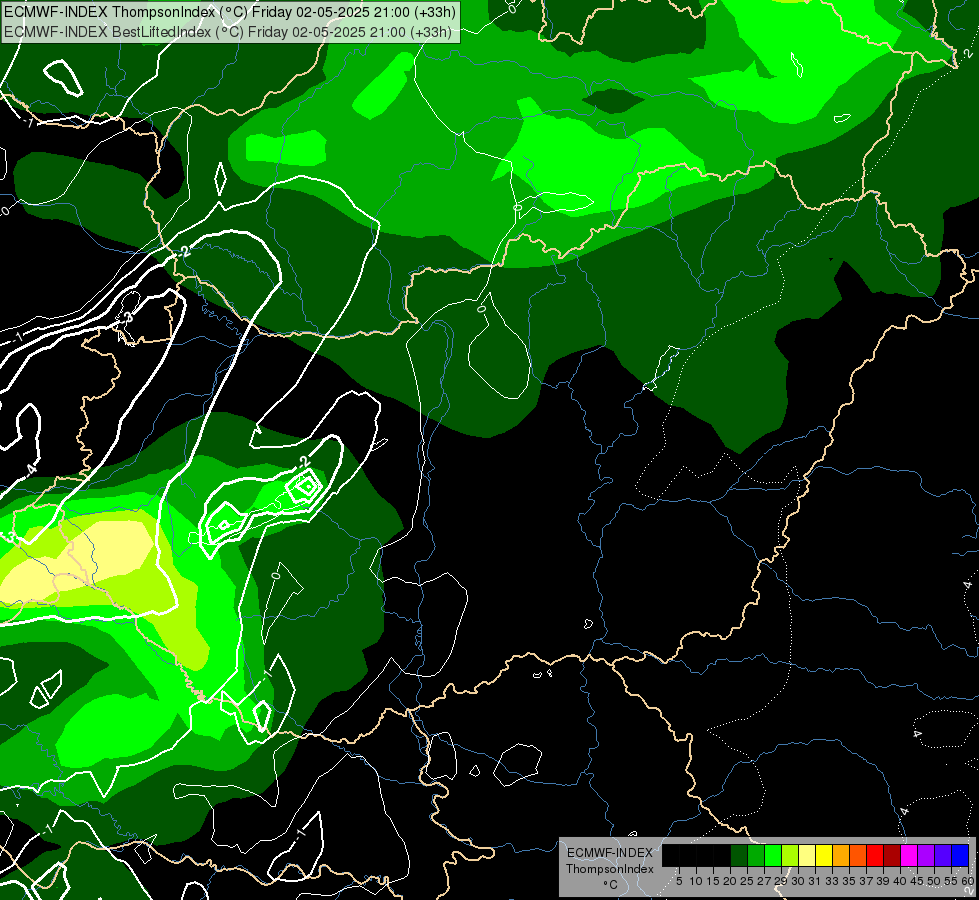Select the pure yellow legend swatch for 31-33
Image resolution: width=979 pixels, height=900 pixels.
click(x=824, y=856)
